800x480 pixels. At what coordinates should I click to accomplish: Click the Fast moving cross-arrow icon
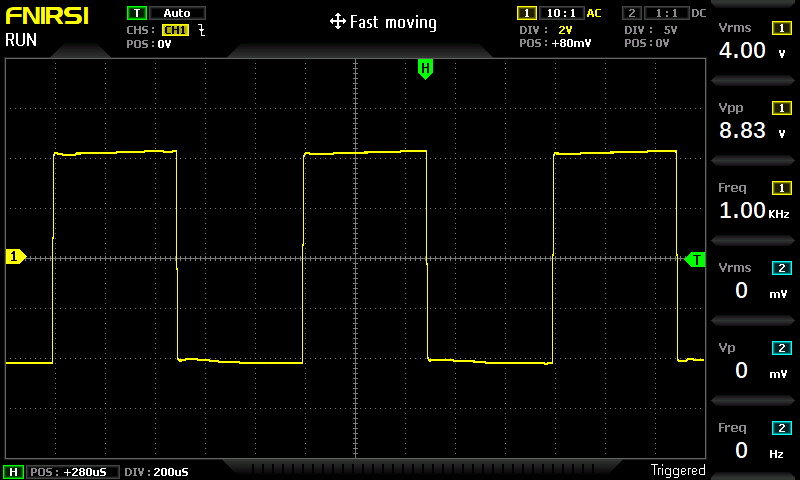click(x=338, y=22)
